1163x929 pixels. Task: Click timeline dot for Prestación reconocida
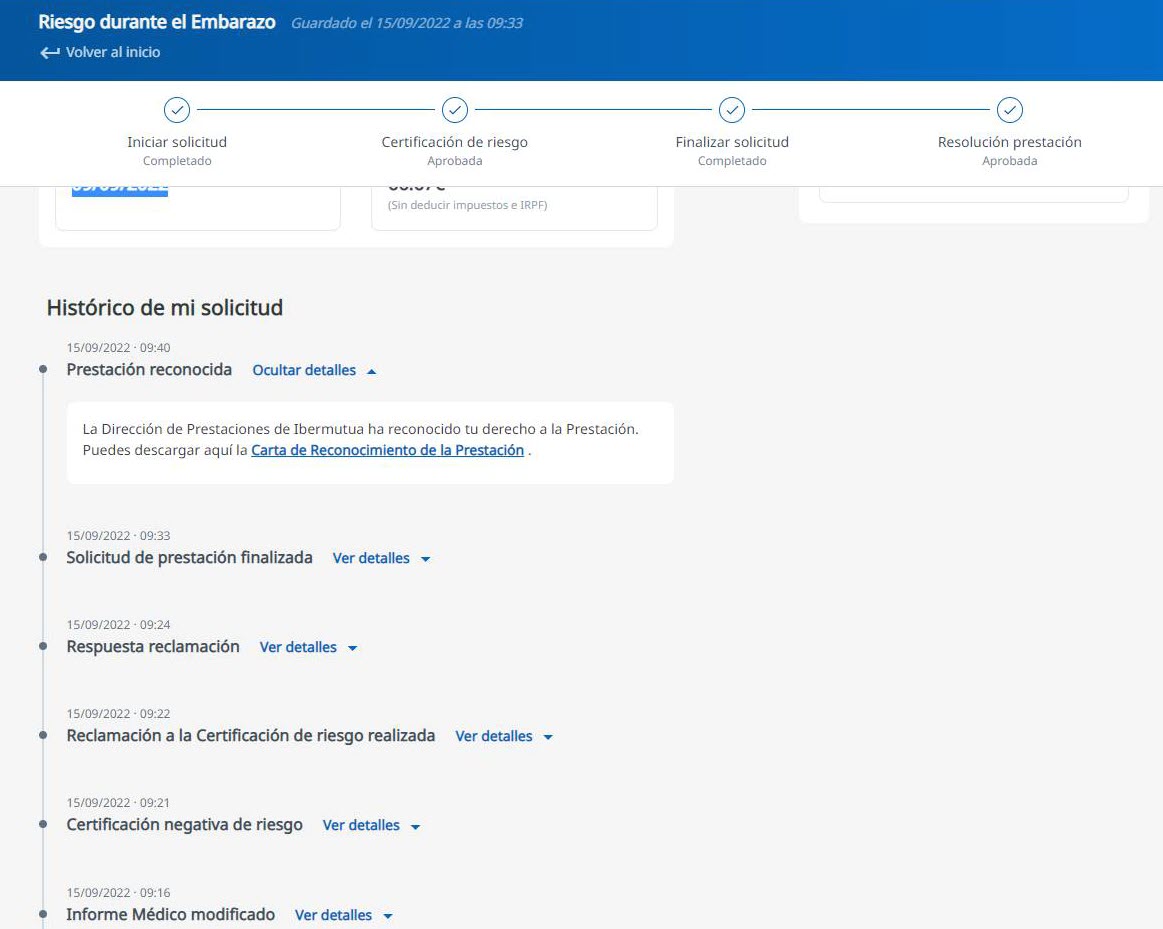click(43, 370)
